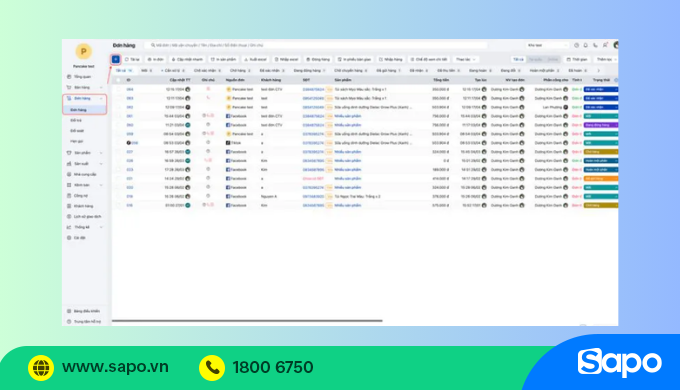Tick the checkbox for order 060
This screenshot has height=390, width=680.
click(x=118, y=125)
